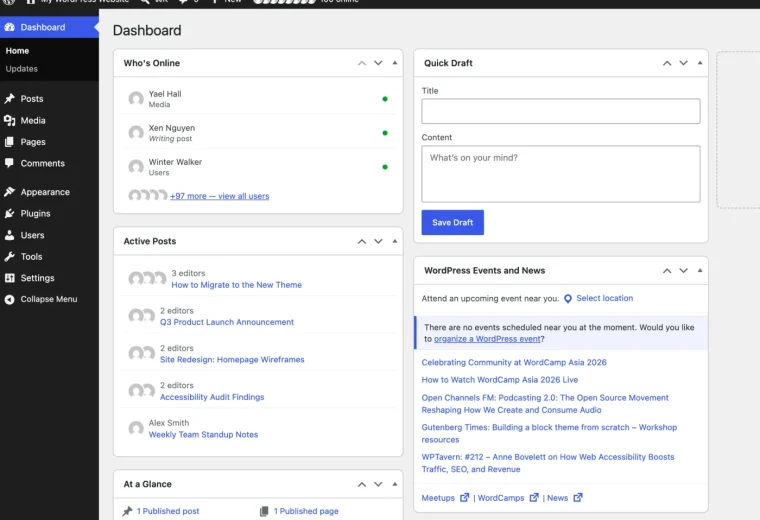
Task: Click the Plugins plug icon
Action: pyautogui.click(x=9, y=213)
